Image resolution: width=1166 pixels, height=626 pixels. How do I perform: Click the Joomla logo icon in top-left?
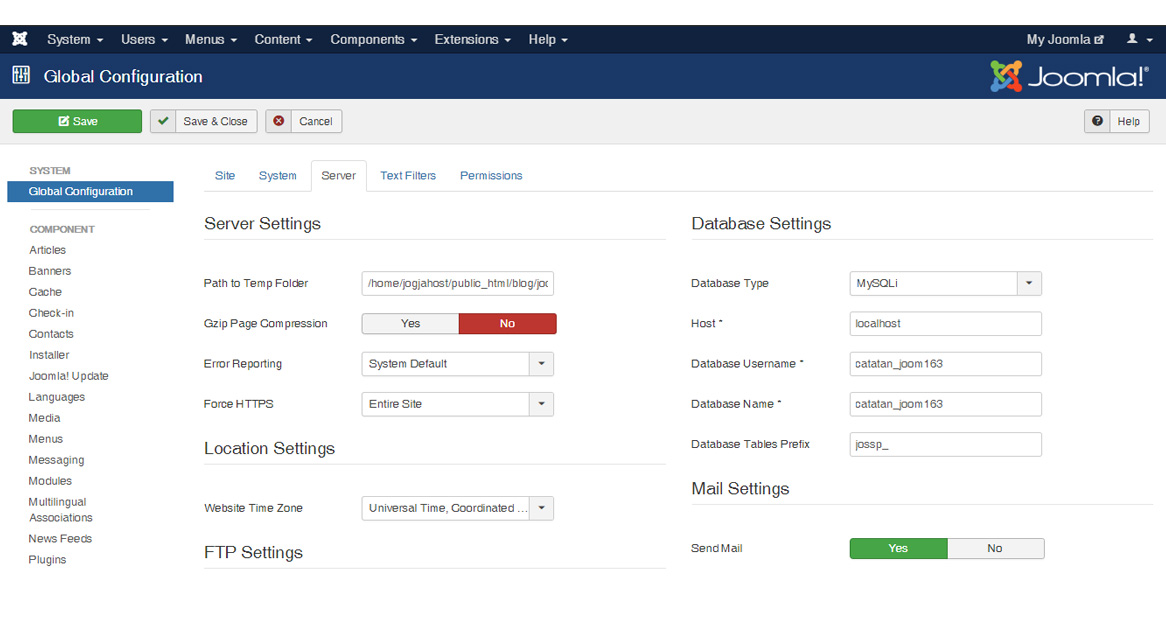click(x=20, y=39)
